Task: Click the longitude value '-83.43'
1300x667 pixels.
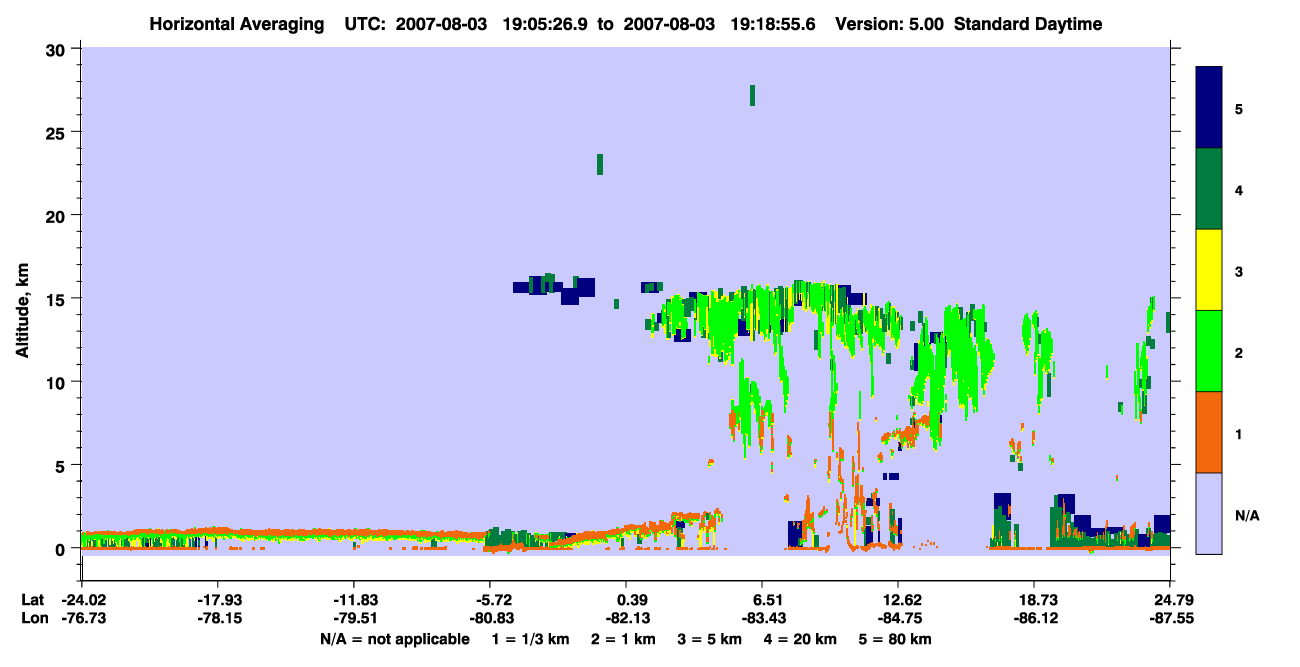Action: coord(763,618)
